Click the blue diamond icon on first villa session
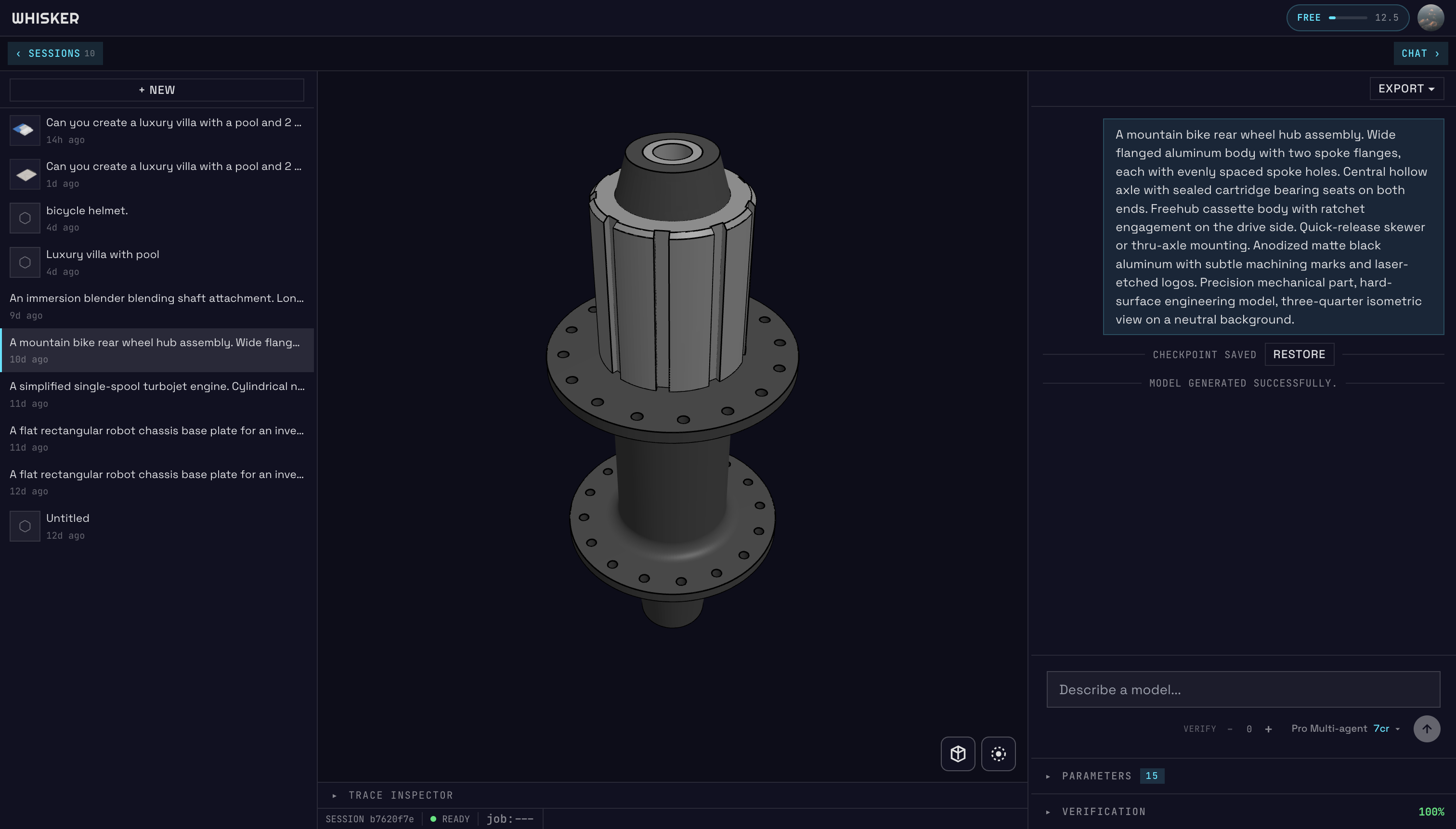This screenshot has width=1456, height=829. pos(25,130)
